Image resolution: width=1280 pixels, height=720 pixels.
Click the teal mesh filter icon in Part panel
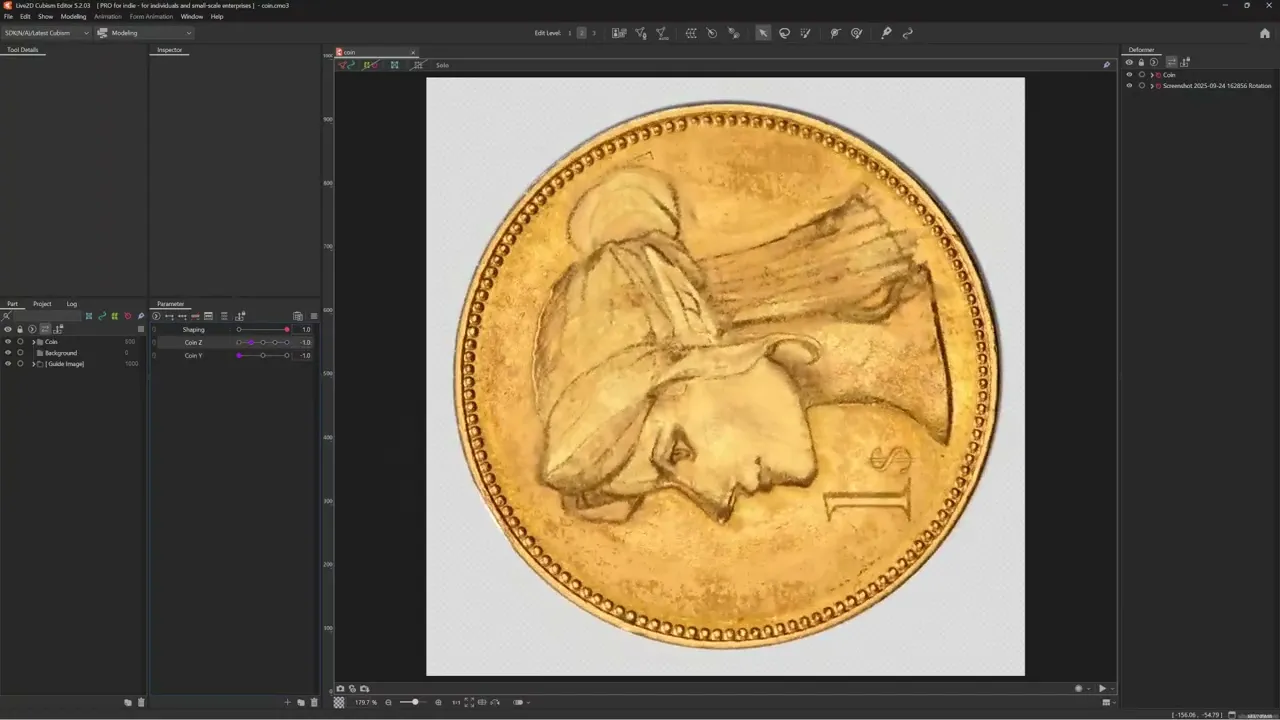88,316
